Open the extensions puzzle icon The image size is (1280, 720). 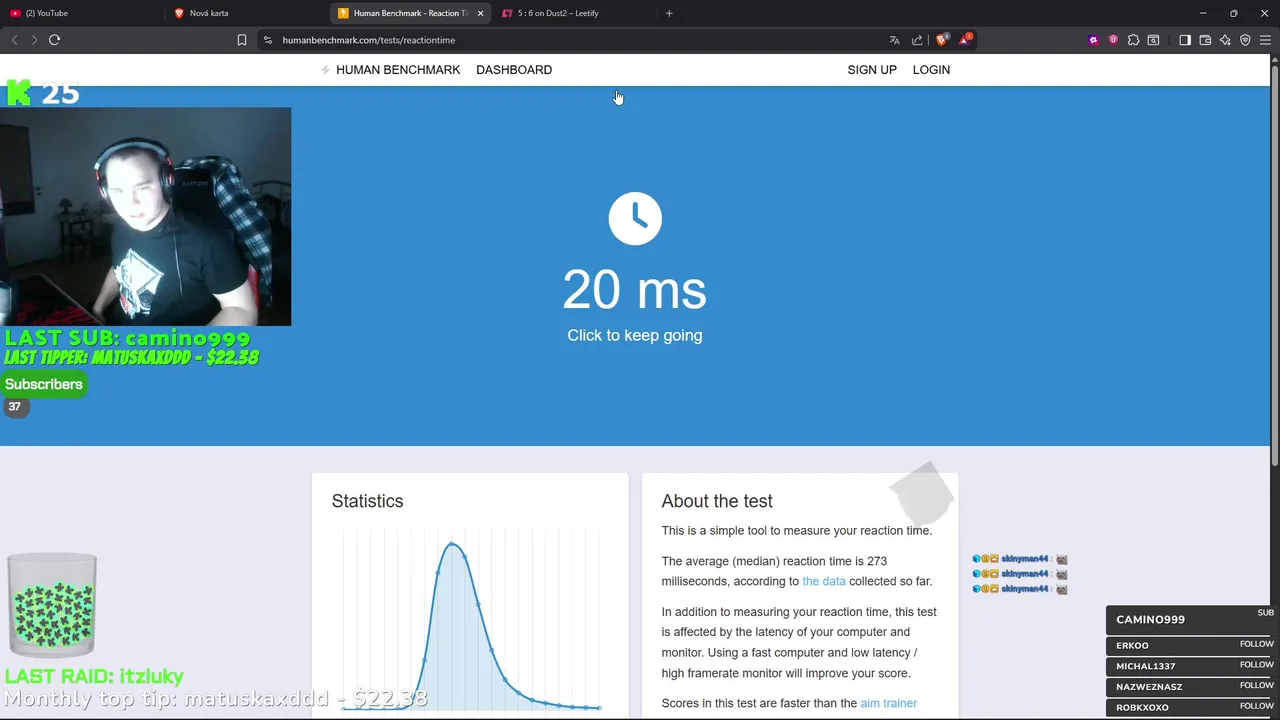[x=1133, y=40]
